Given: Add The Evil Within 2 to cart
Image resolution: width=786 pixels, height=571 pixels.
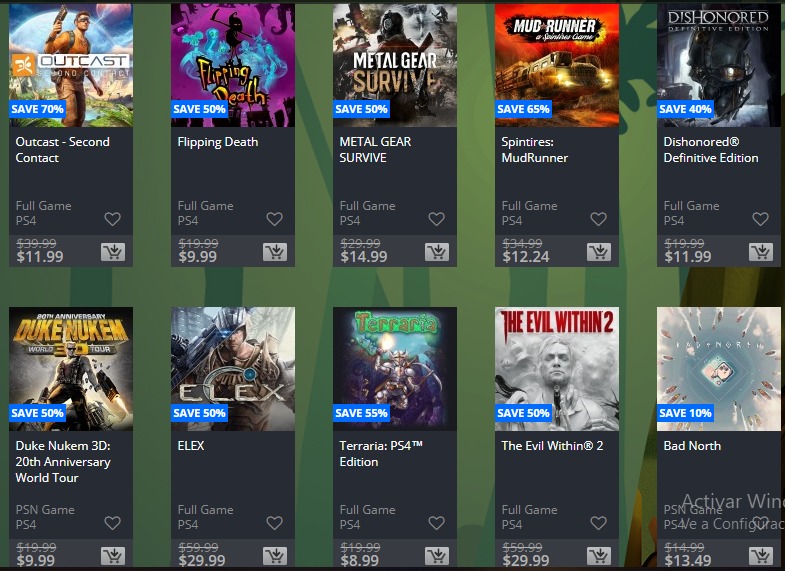Looking at the screenshot, I should point(599,555).
